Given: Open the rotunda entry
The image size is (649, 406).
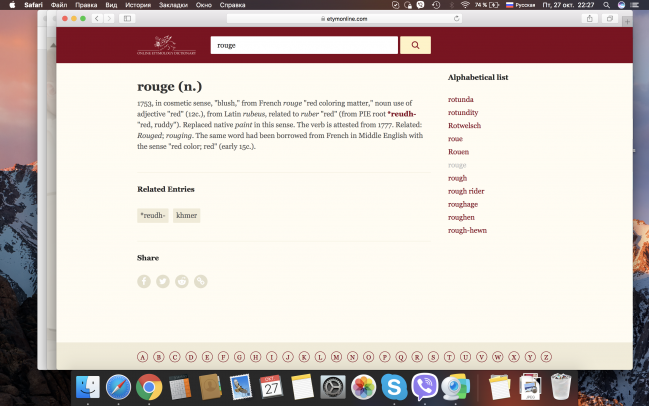Looking at the screenshot, I should (461, 99).
